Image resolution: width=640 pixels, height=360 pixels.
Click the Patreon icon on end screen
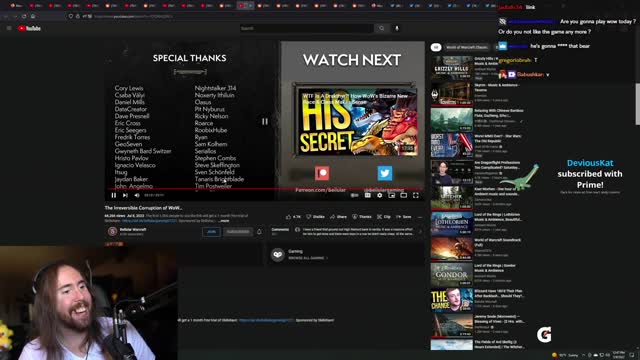(x=322, y=173)
